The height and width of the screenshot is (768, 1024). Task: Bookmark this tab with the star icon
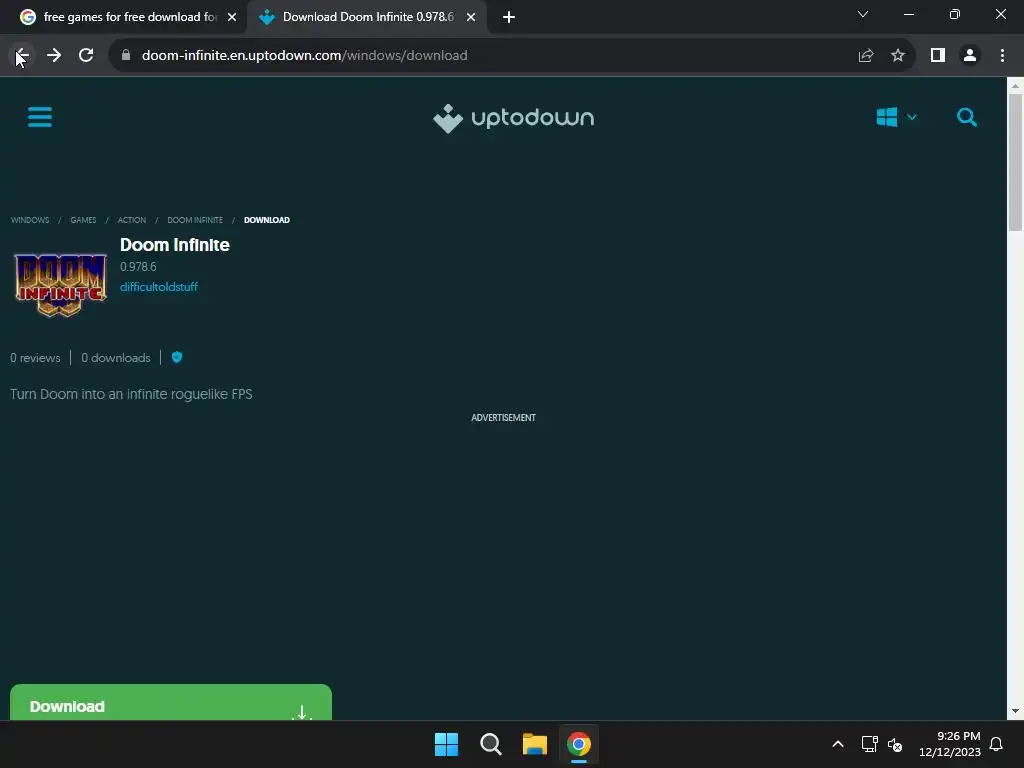[898, 56]
